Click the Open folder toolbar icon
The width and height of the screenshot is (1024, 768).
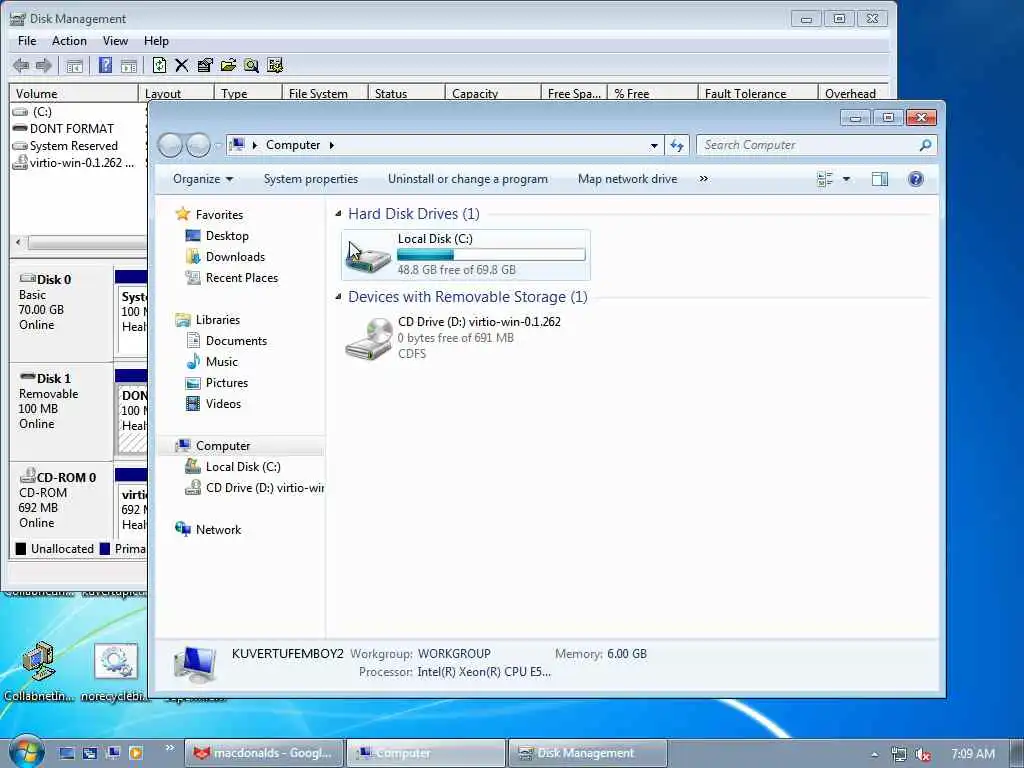point(228,65)
